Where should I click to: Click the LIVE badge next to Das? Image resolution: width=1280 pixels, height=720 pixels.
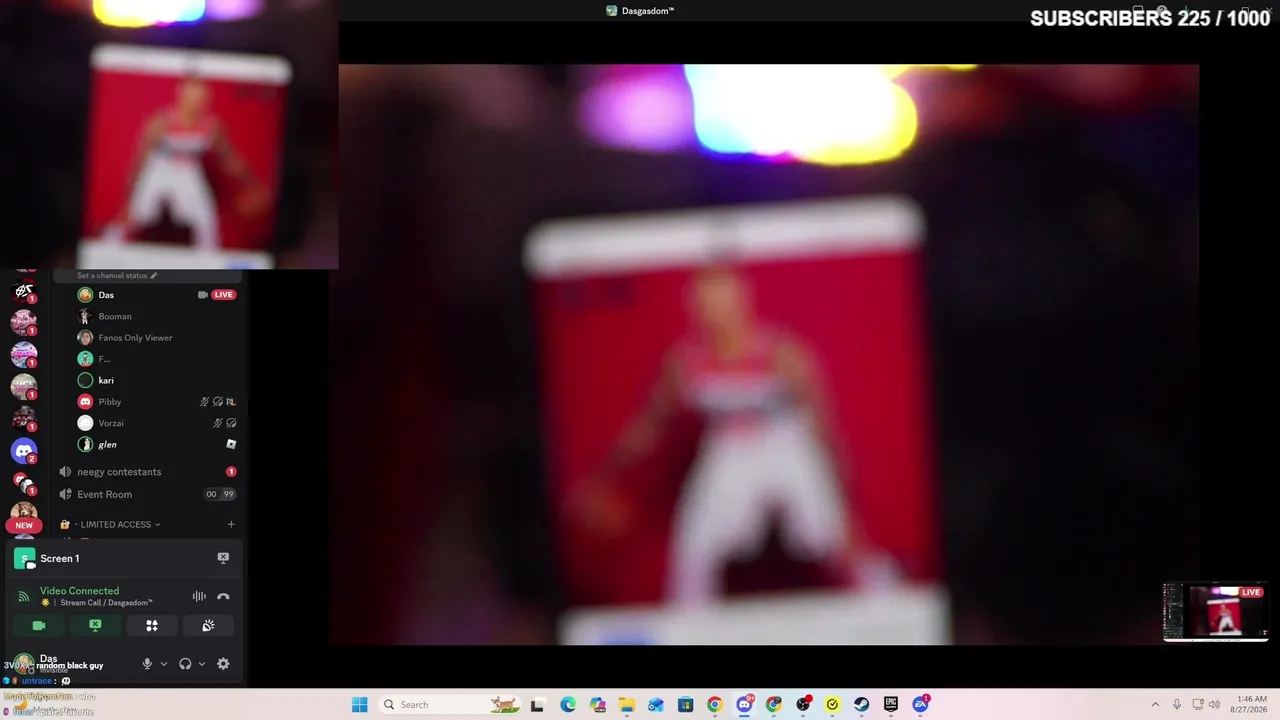coord(224,295)
